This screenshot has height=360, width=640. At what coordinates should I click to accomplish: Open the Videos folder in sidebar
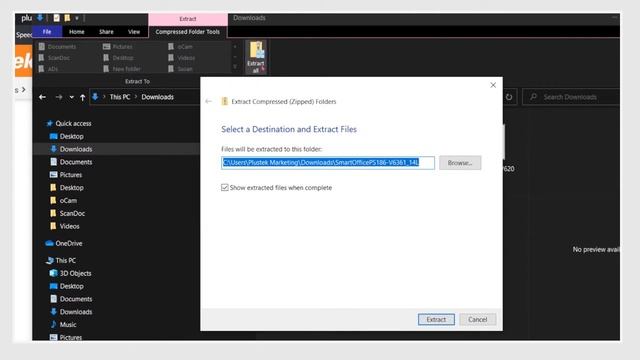tap(69, 226)
